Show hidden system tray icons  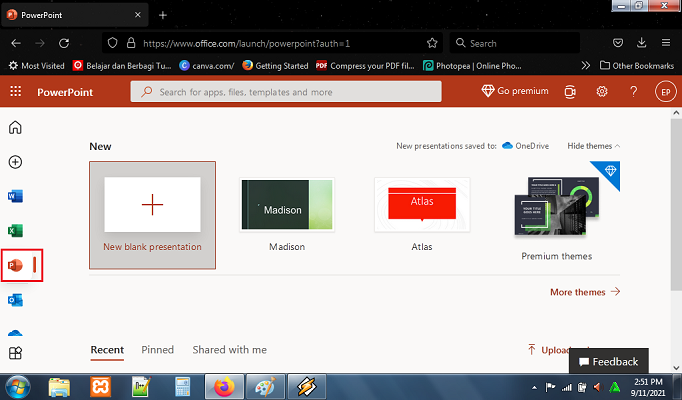535,387
